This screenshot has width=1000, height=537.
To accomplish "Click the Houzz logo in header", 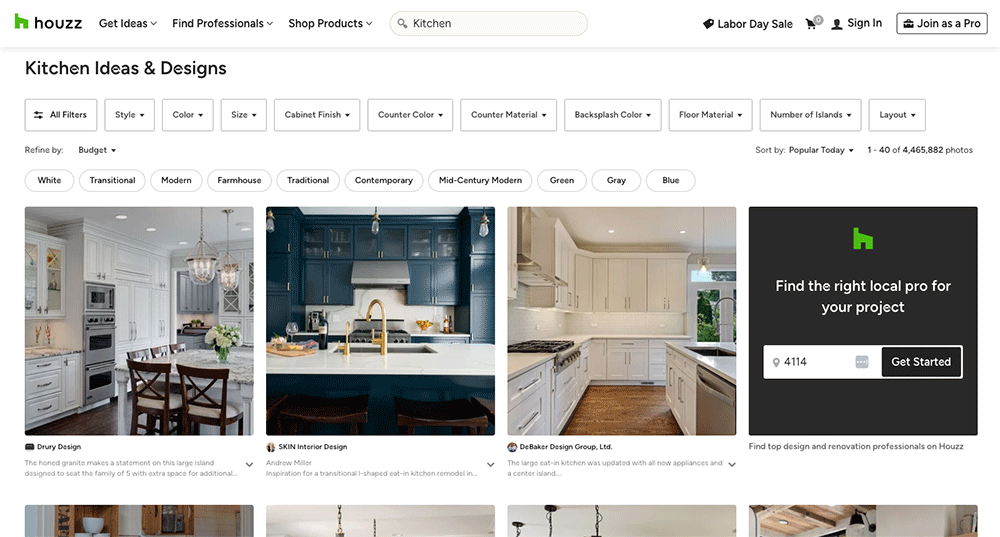I will (x=48, y=23).
